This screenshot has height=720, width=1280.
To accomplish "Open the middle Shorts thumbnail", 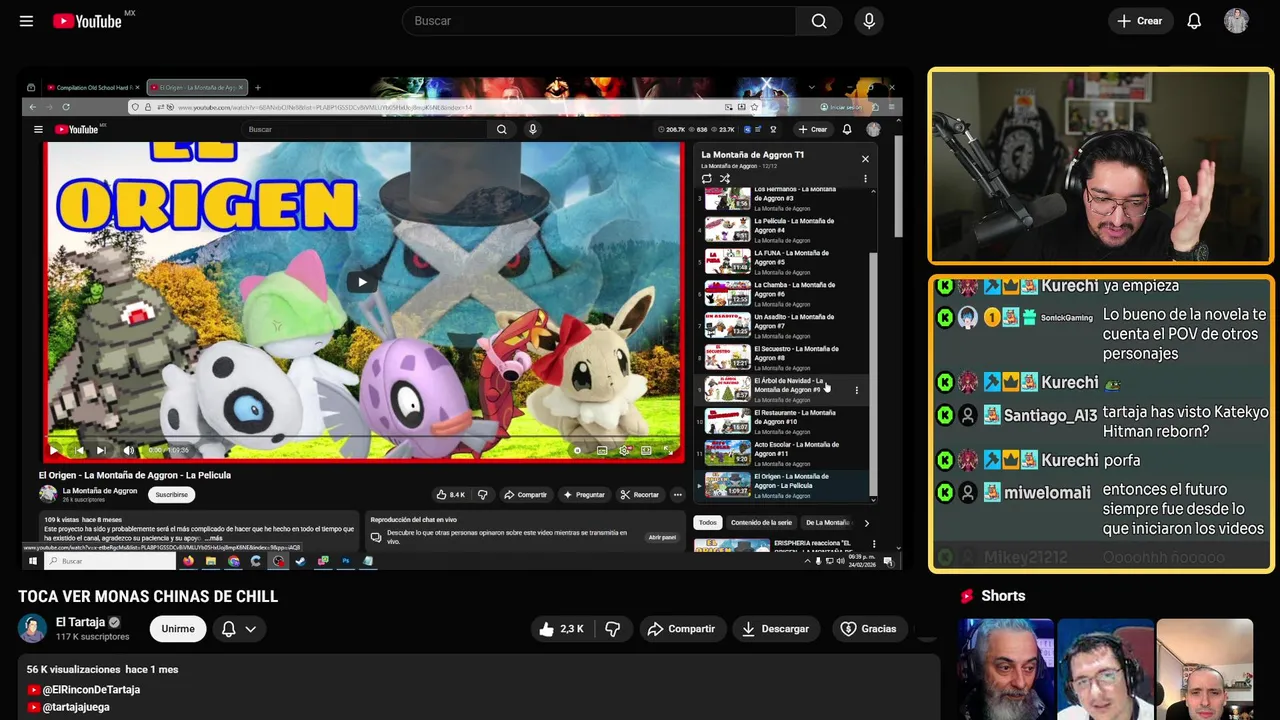I will point(1105,669).
